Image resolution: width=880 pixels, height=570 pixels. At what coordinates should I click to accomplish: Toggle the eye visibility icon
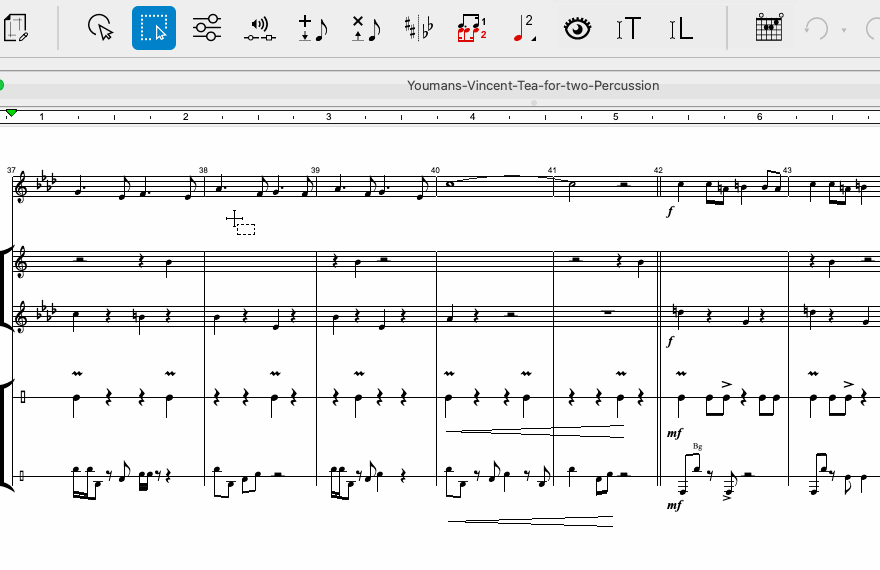(x=578, y=28)
